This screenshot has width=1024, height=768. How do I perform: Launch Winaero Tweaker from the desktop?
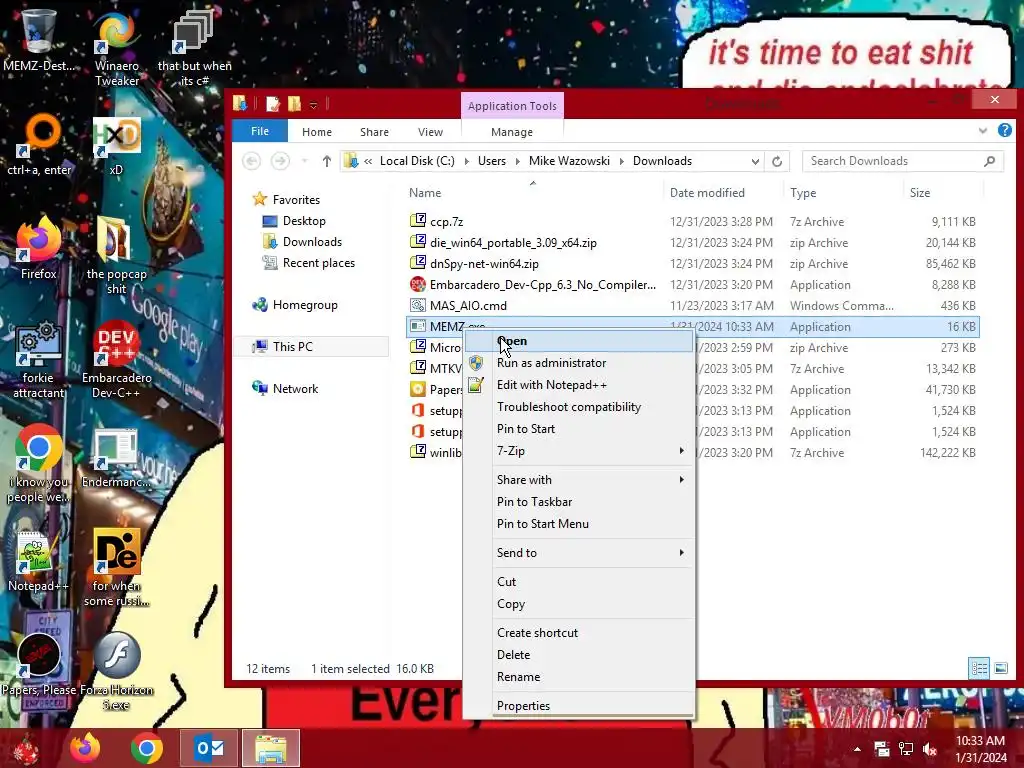point(116,47)
